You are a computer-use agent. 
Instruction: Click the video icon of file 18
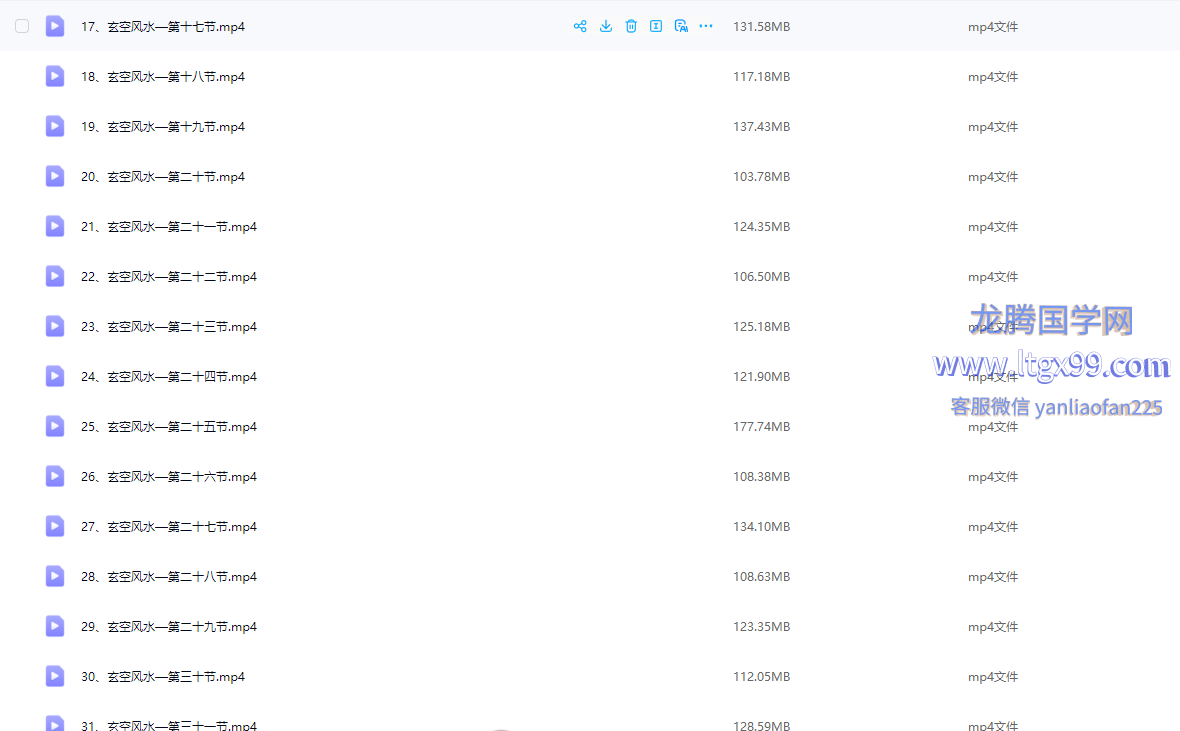point(55,76)
